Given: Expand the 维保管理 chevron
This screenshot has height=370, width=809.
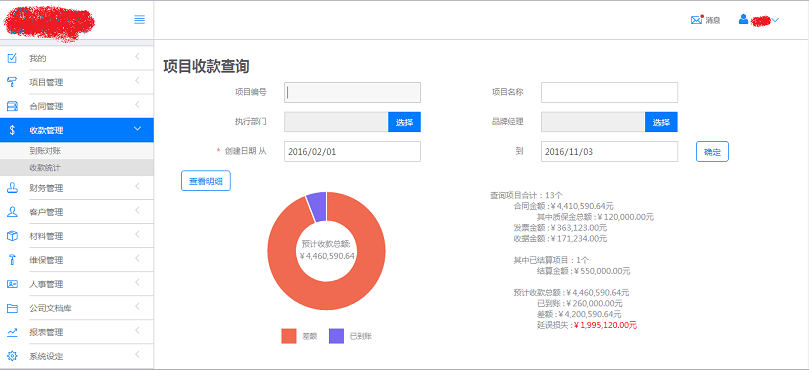Looking at the screenshot, I should coord(137,259).
